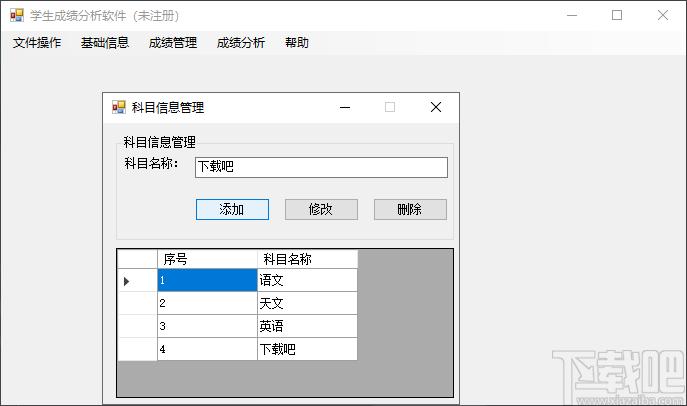
Task: Open the 帮助 menu
Action: click(x=297, y=42)
